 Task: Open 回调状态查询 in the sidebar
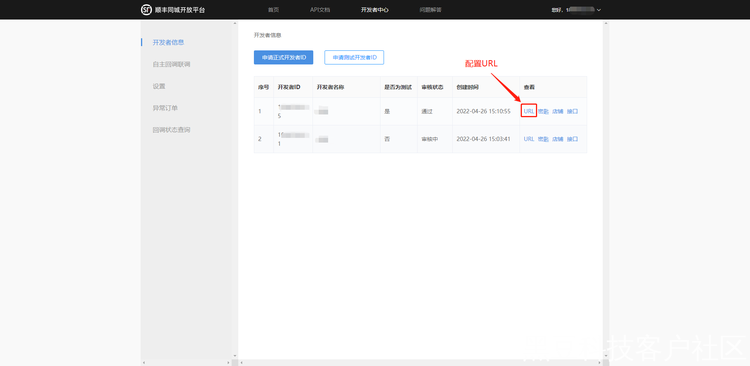171,130
